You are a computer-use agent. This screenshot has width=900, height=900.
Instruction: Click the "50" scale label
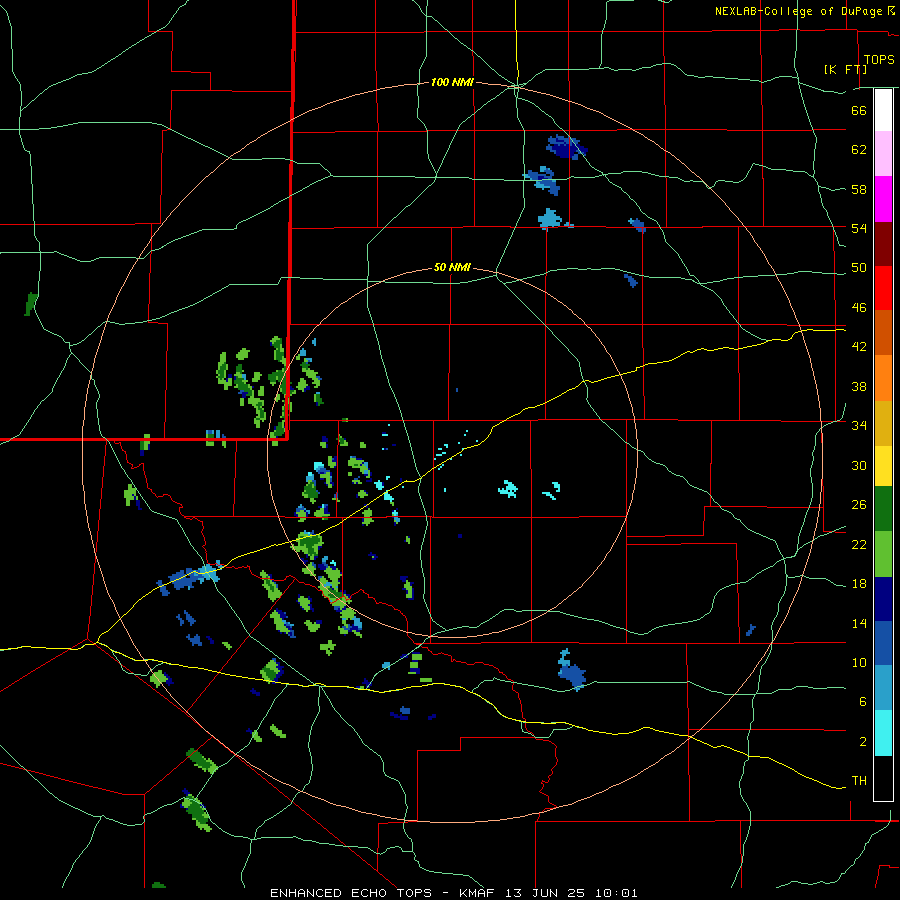[859, 268]
